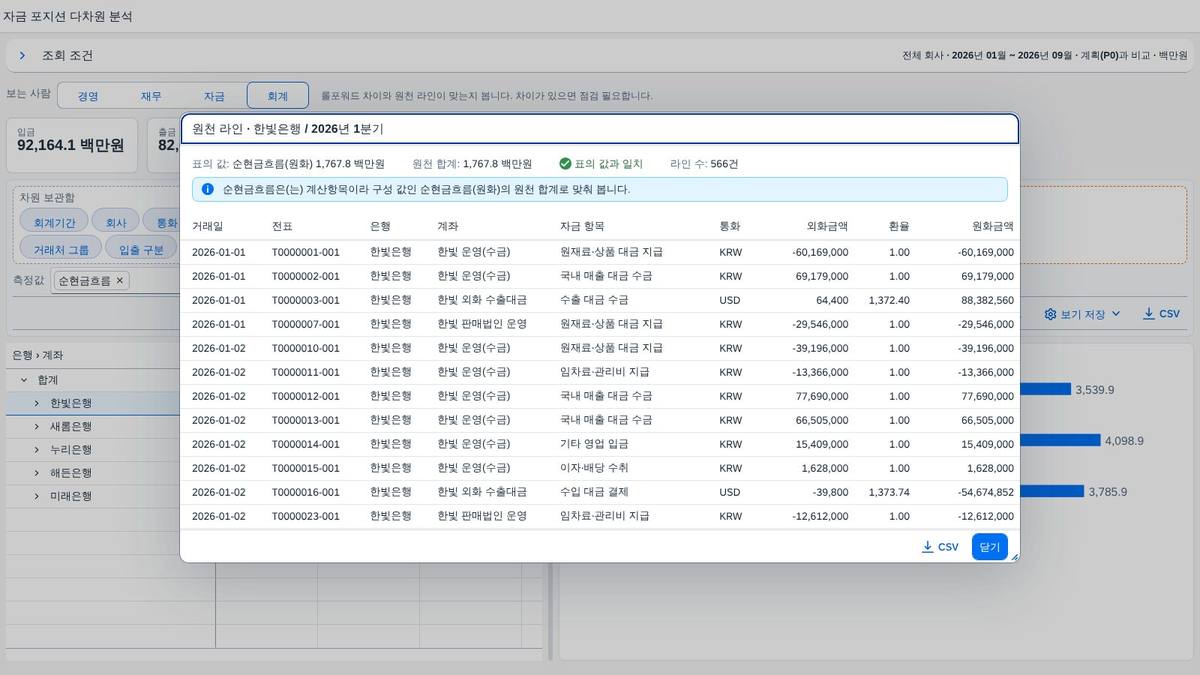Click the CSV export button behind the dialog
Image resolution: width=1200 pixels, height=675 pixels.
coord(1161,314)
